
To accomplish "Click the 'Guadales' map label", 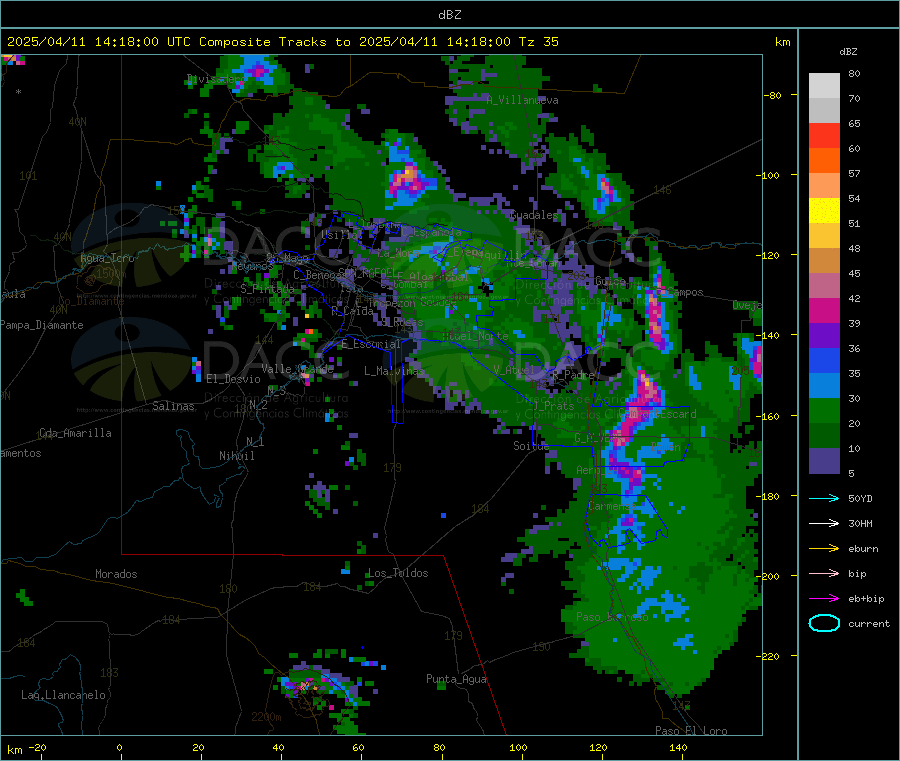I will [534, 215].
